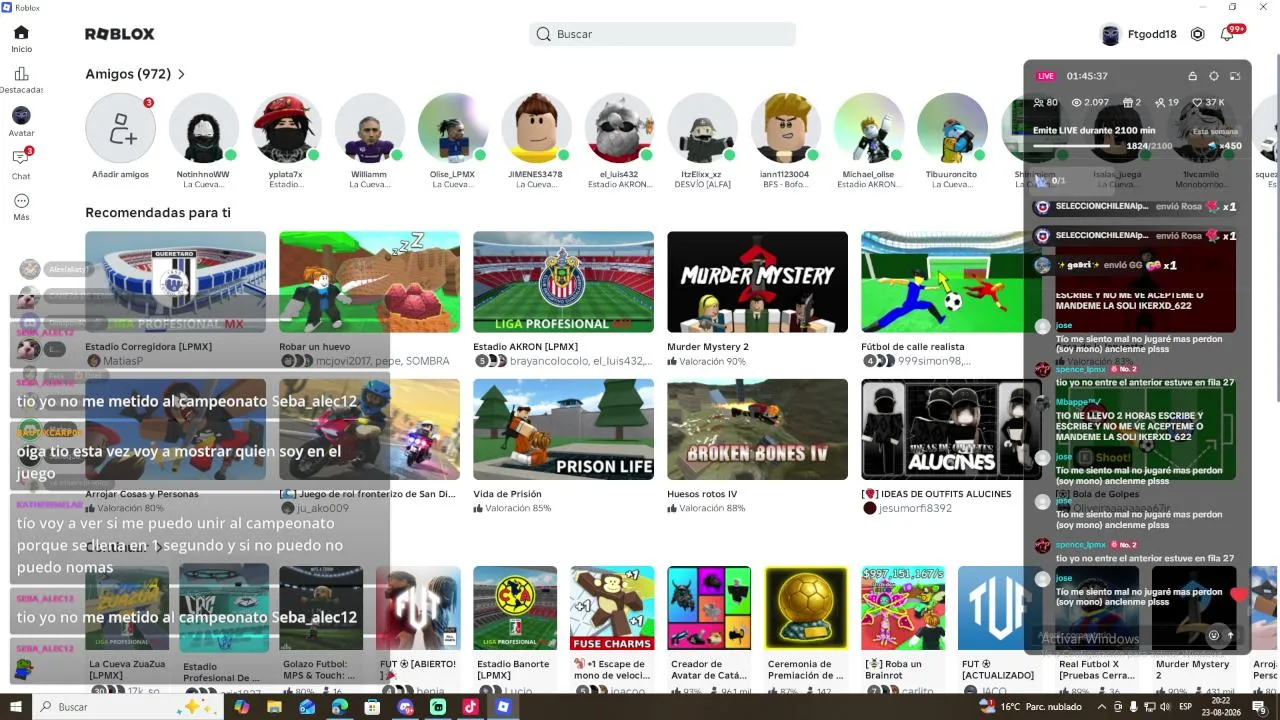Open the Ceremonia de Premiación game

806,608
